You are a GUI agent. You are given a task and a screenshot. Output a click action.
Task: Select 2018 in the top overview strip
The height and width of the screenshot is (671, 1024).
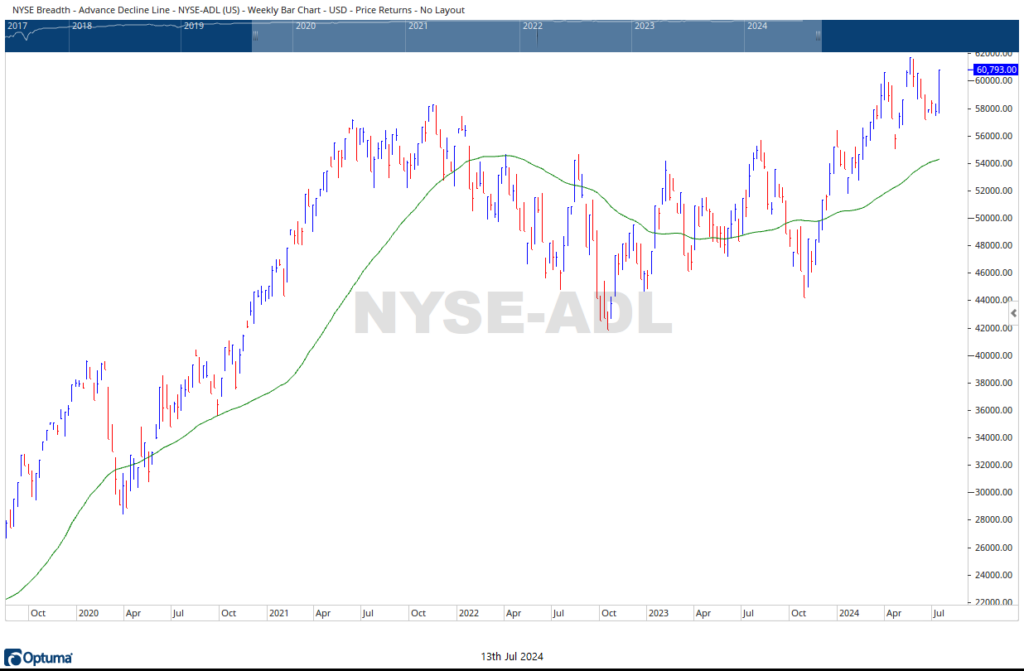tap(83, 25)
